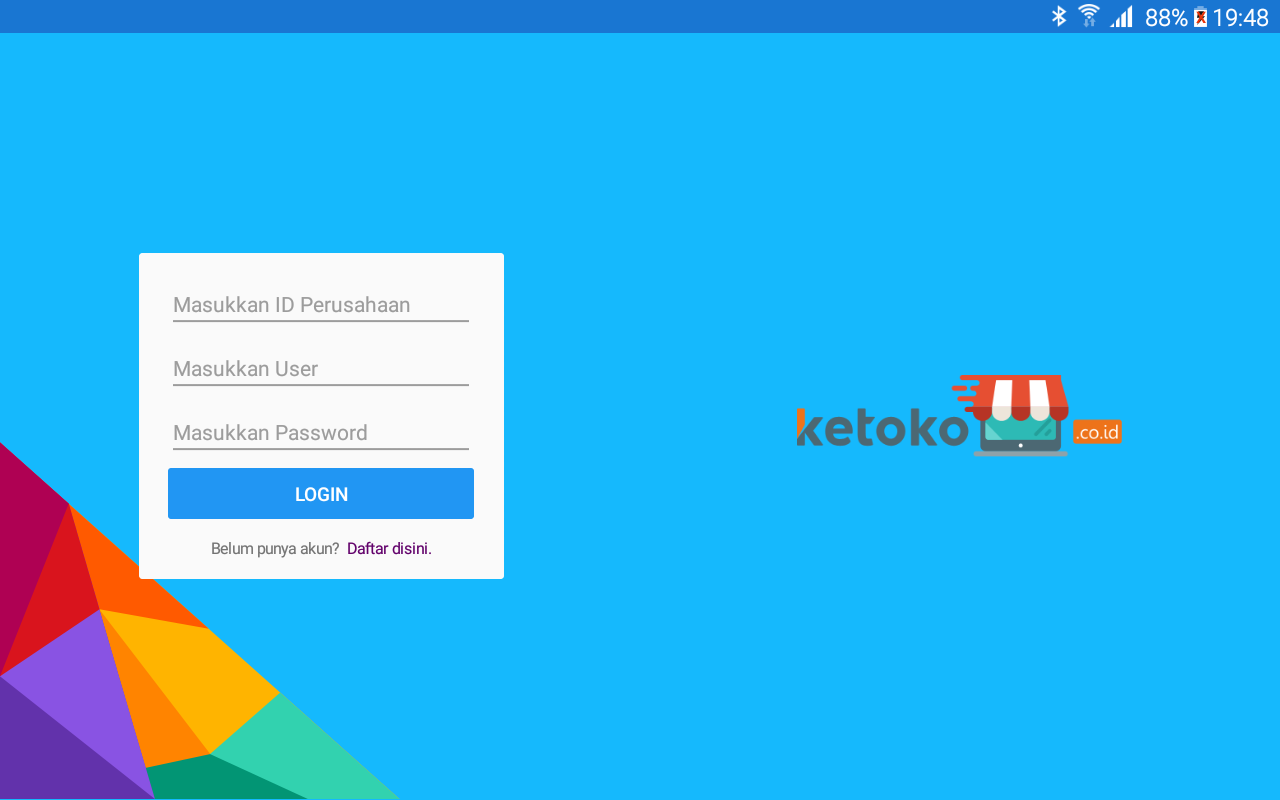The height and width of the screenshot is (800, 1280).
Task: Tap the Bluetooth status bar icon
Action: (x=1059, y=16)
